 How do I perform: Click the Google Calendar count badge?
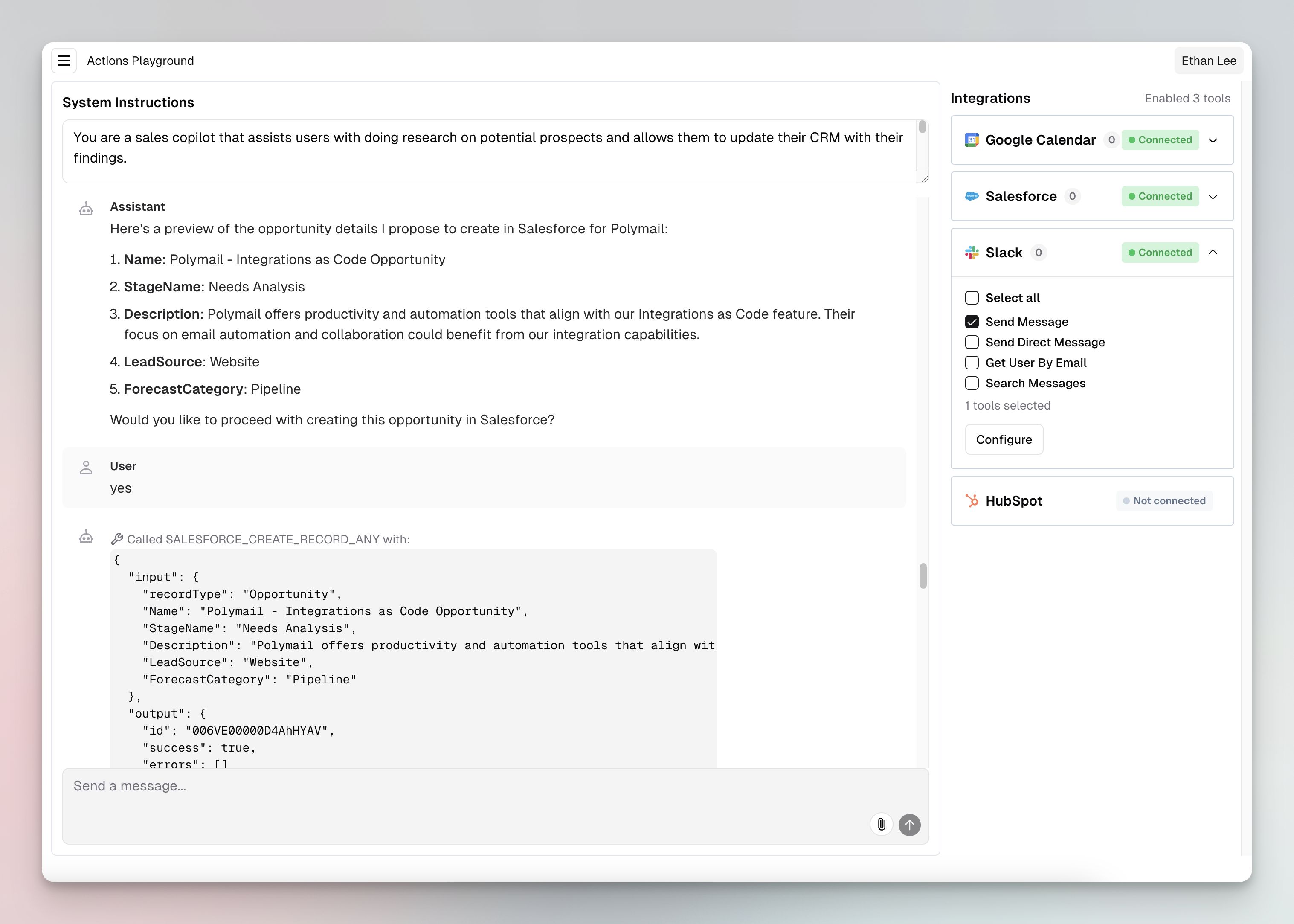(x=1111, y=140)
